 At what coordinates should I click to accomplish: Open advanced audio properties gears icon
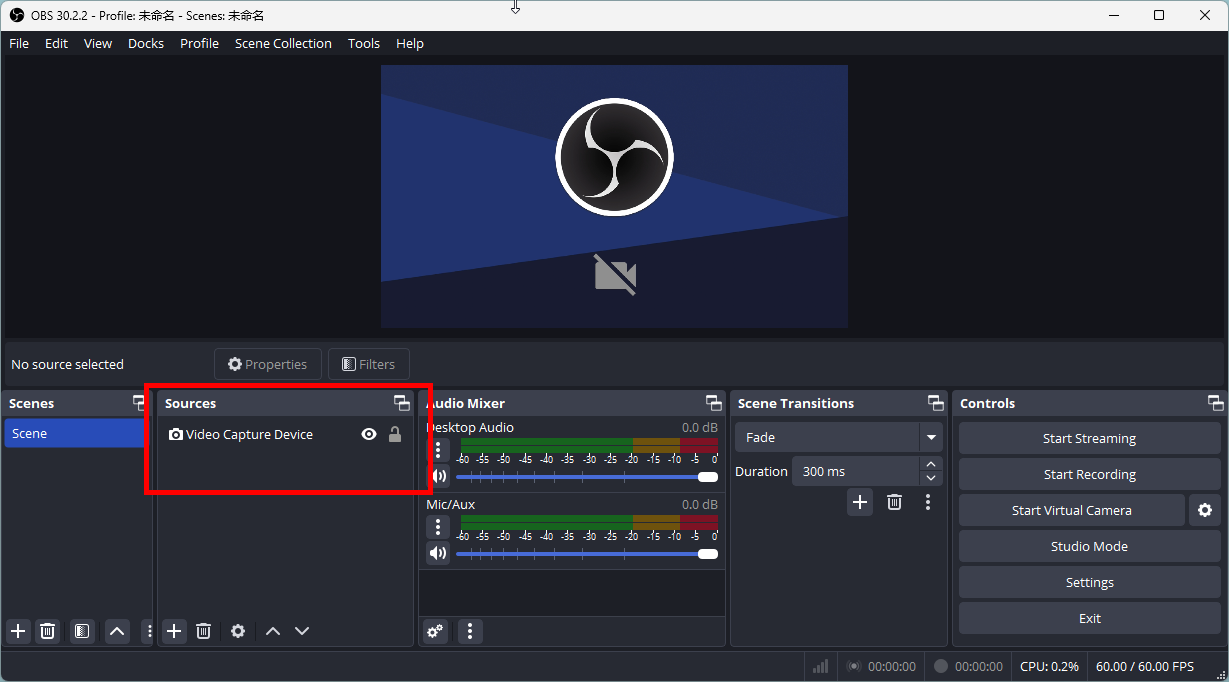click(435, 631)
